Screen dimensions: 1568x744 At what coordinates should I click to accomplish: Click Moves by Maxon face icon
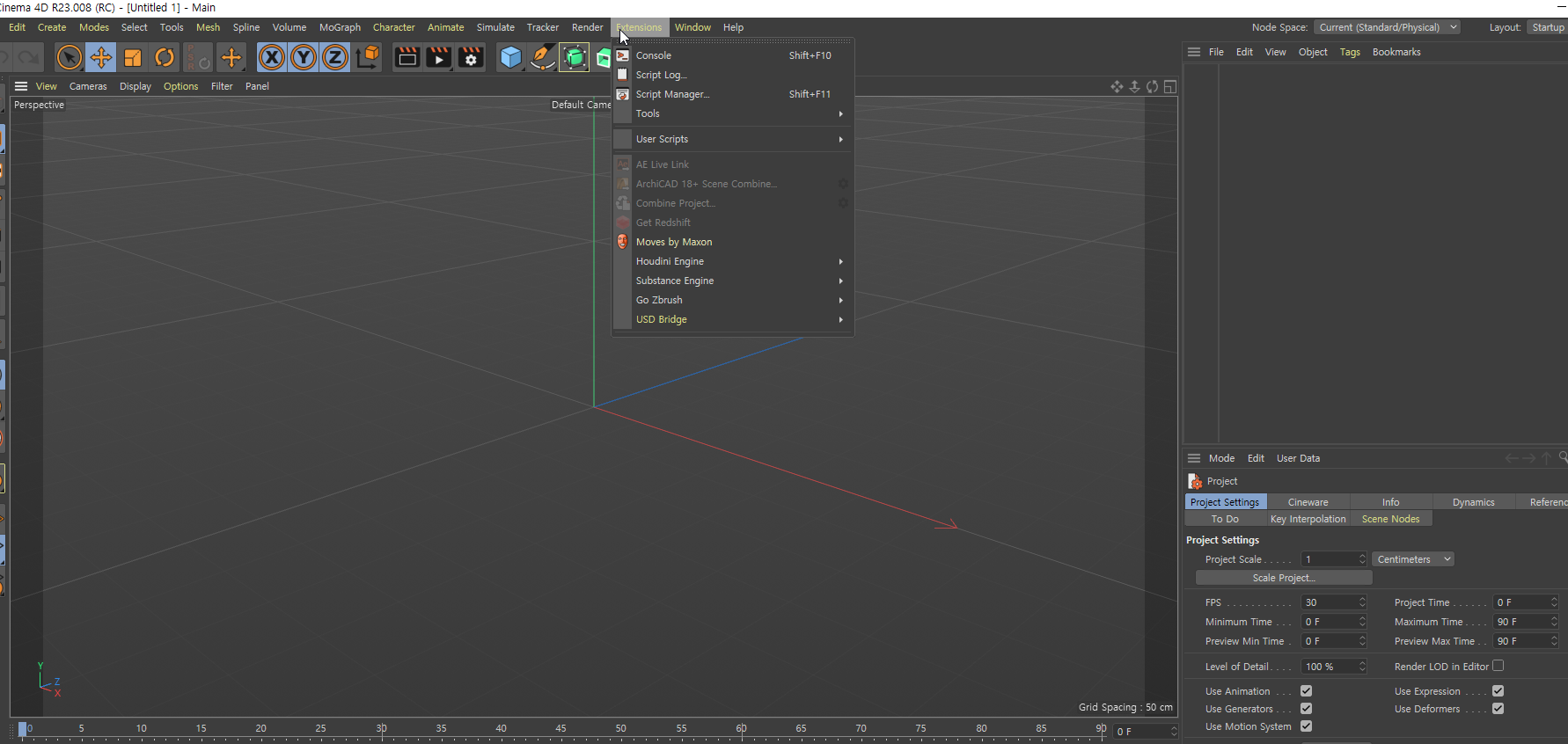tap(623, 242)
